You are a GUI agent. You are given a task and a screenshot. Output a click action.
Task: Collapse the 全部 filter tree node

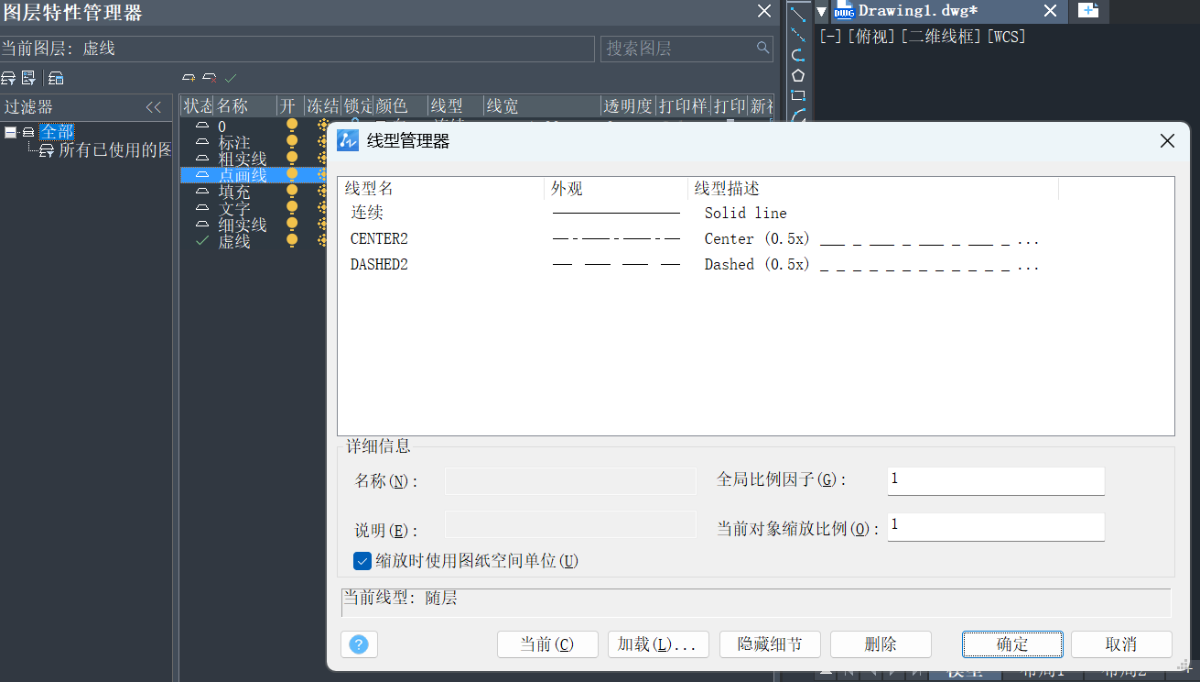point(10,132)
